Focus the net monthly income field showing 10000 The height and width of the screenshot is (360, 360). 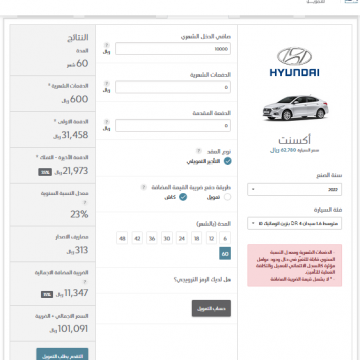(173, 49)
